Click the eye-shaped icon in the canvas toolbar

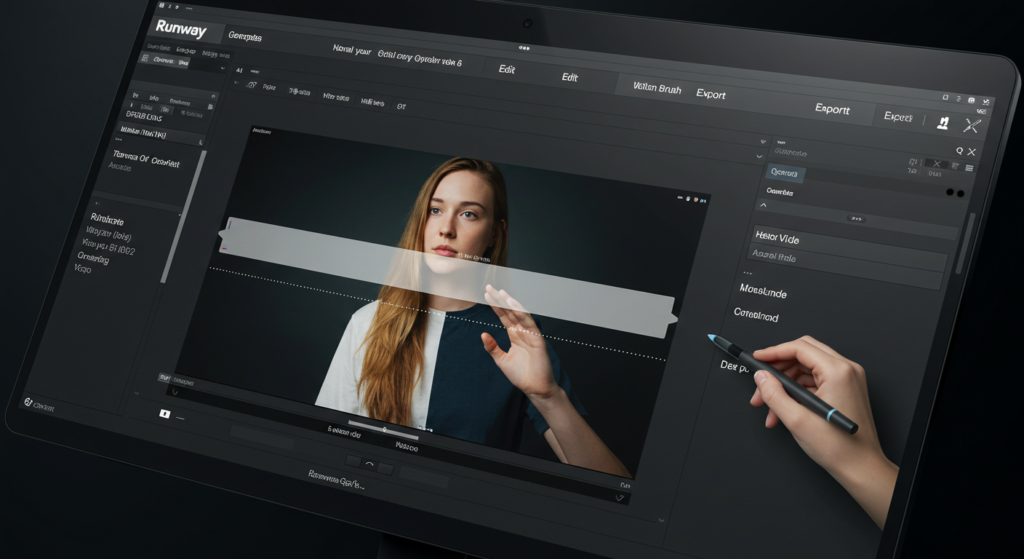[251, 85]
